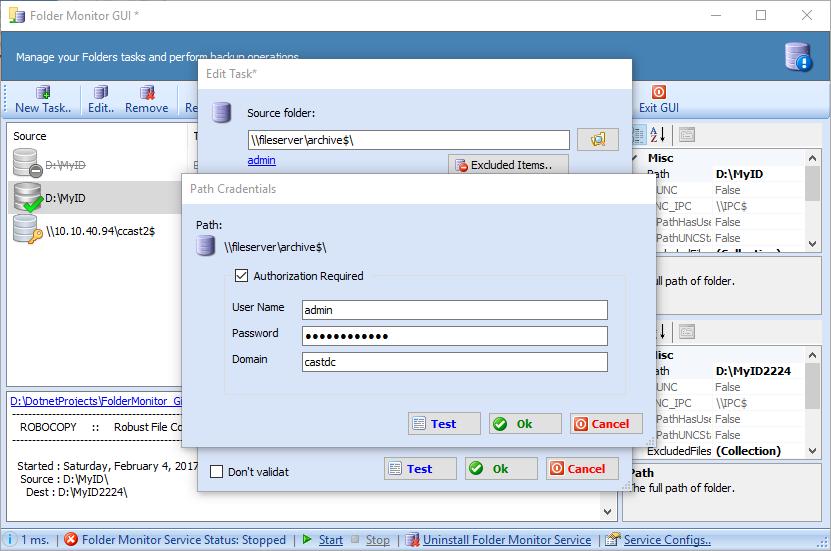The image size is (831, 551).
Task: Minimize the Folder Monitor GUI window
Action: click(x=715, y=15)
